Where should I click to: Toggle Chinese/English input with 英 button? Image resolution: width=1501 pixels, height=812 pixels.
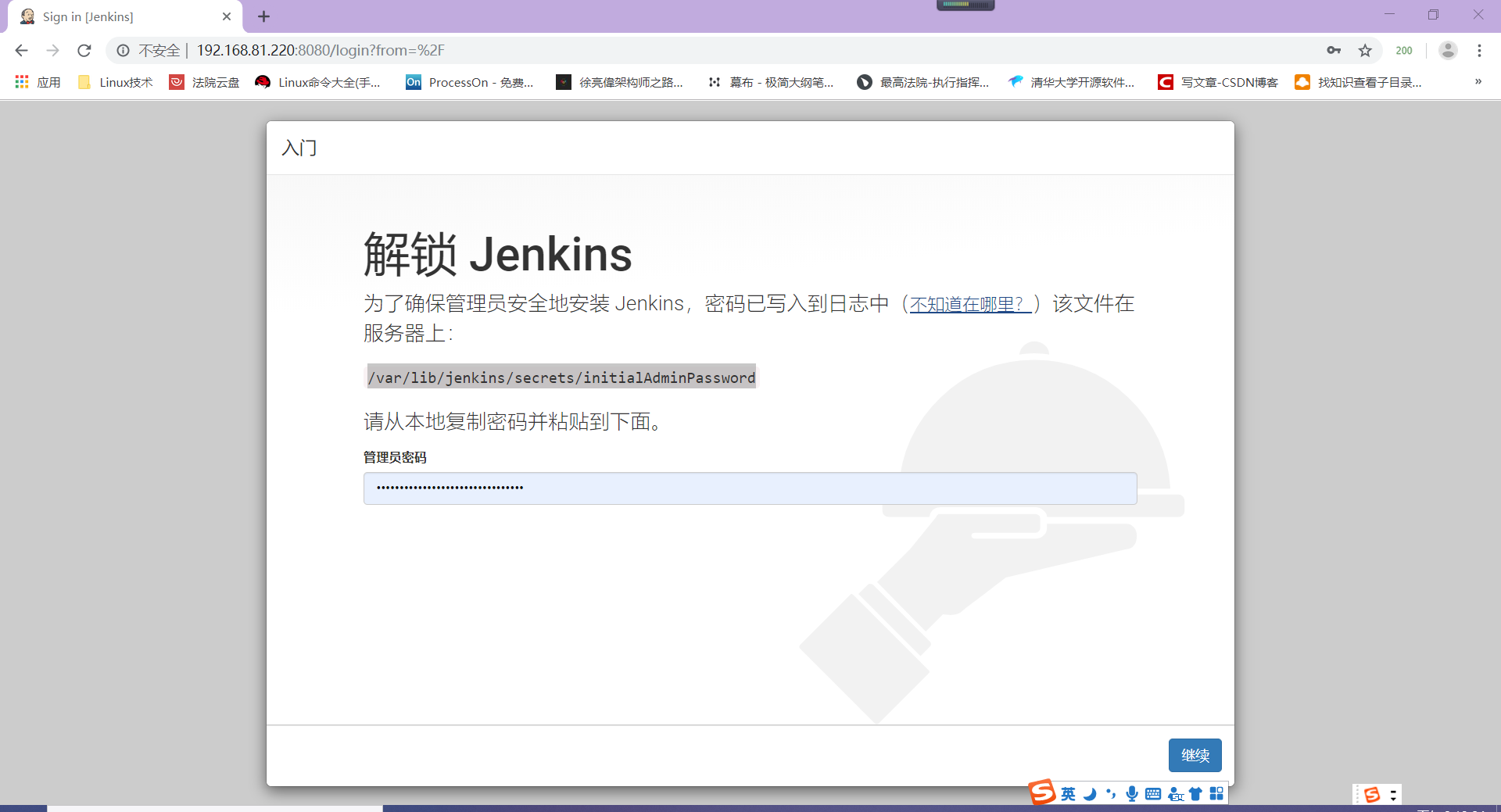click(x=1068, y=793)
